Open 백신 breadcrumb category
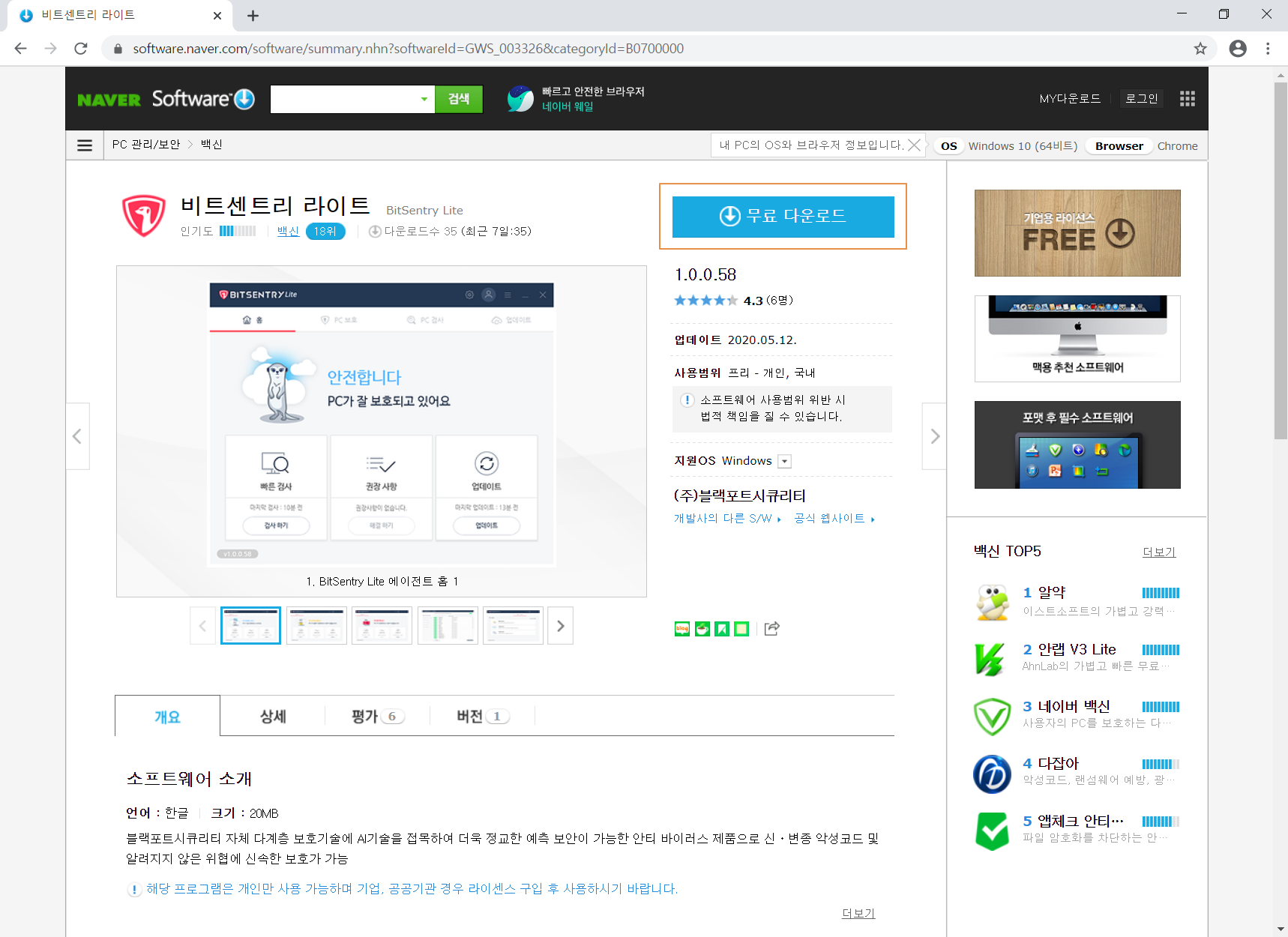 pyautogui.click(x=211, y=145)
